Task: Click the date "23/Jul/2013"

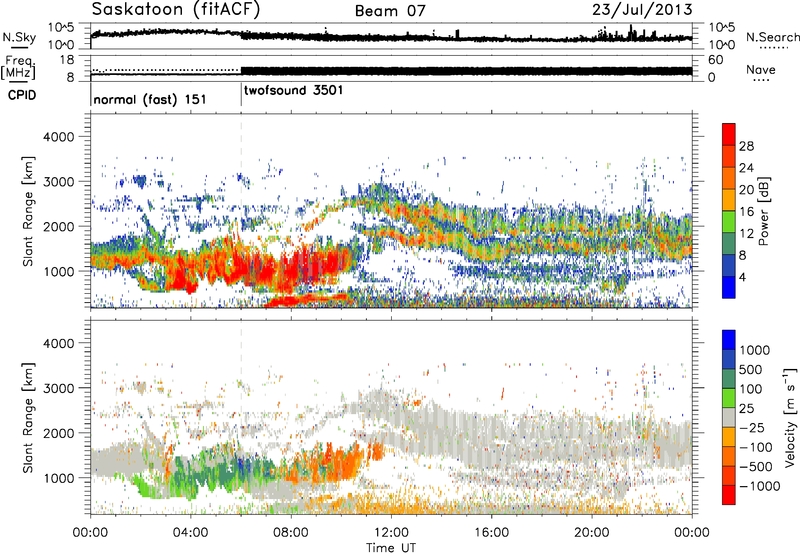Action: click(642, 10)
